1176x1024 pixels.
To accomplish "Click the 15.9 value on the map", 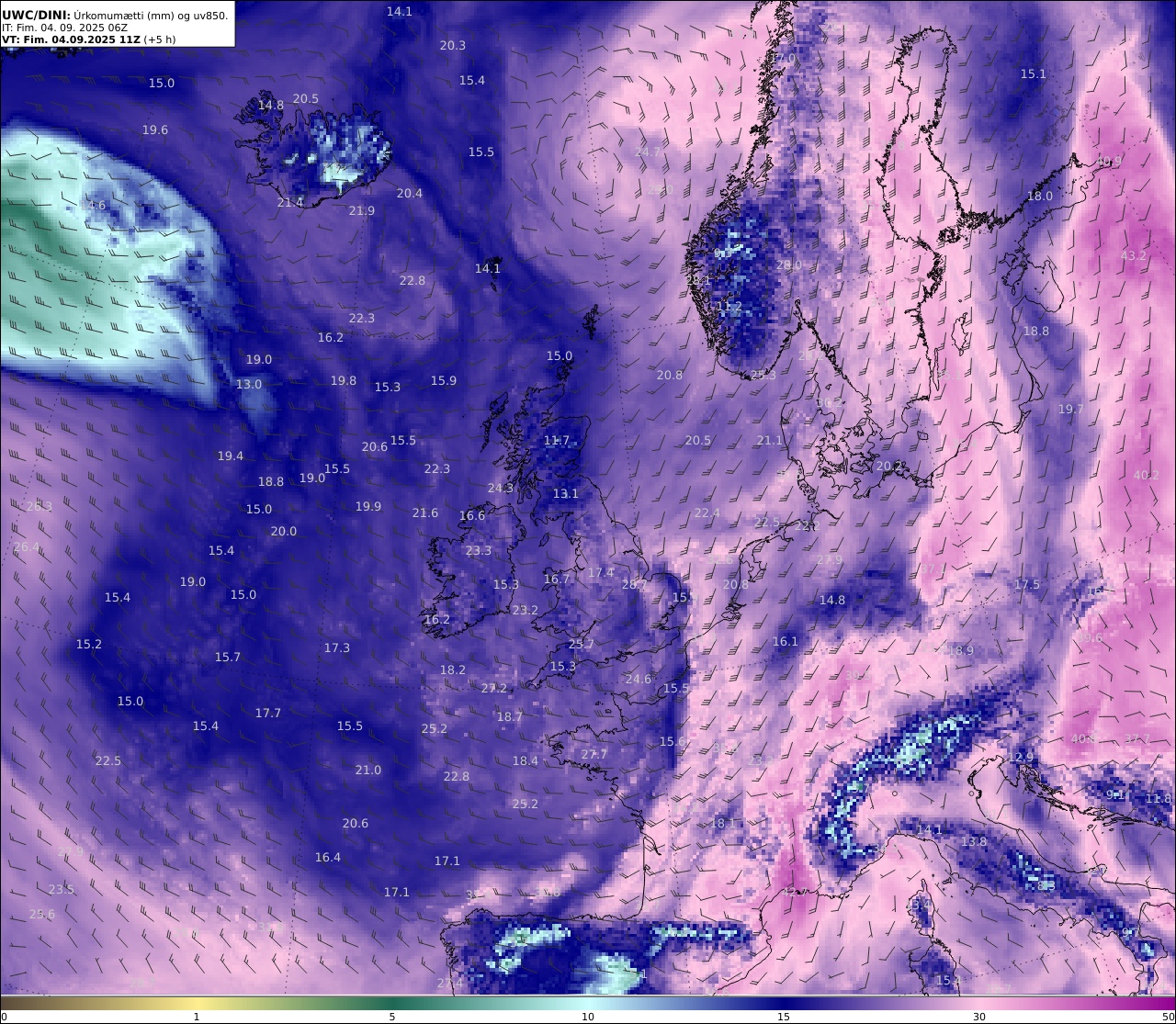I will click(x=444, y=380).
